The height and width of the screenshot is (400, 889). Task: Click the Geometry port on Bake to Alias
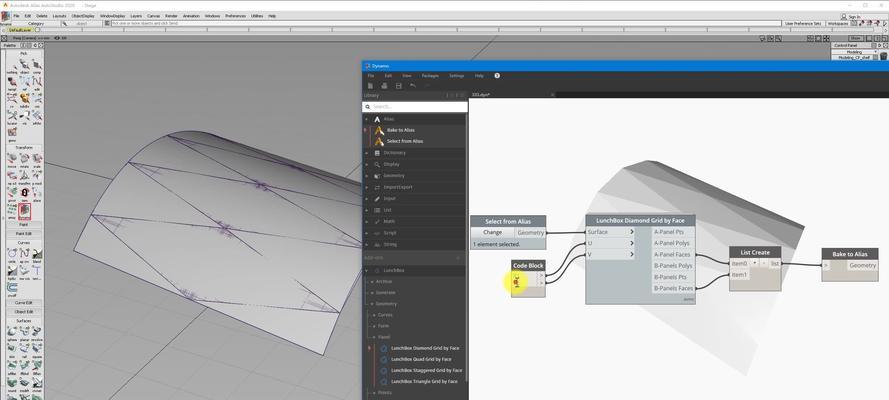tap(862, 266)
